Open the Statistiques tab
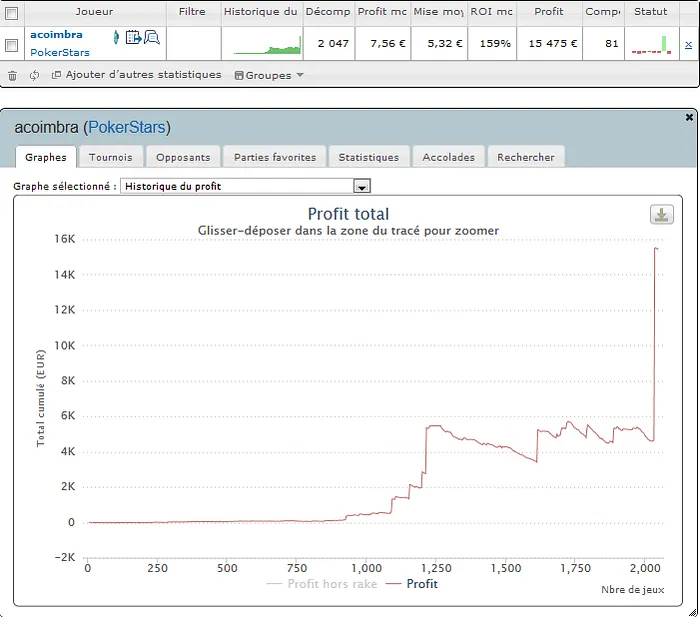 368,157
